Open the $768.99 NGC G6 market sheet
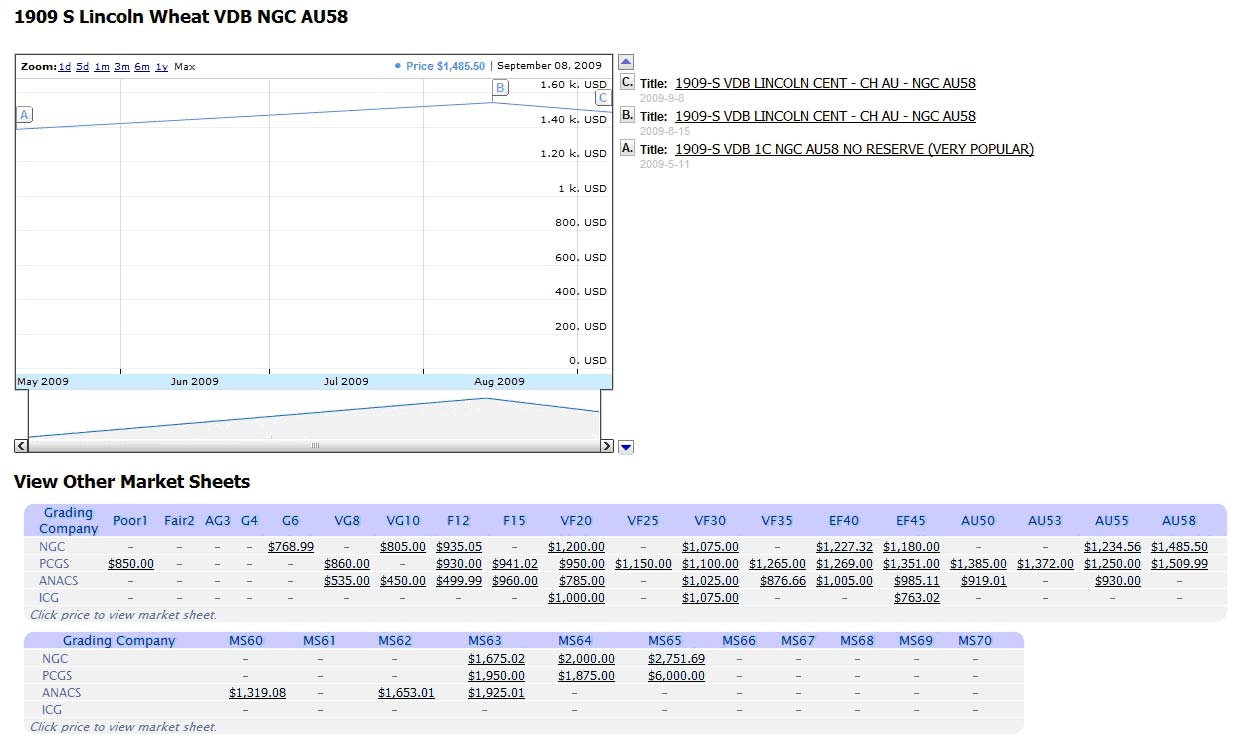The image size is (1241, 739). click(x=290, y=546)
